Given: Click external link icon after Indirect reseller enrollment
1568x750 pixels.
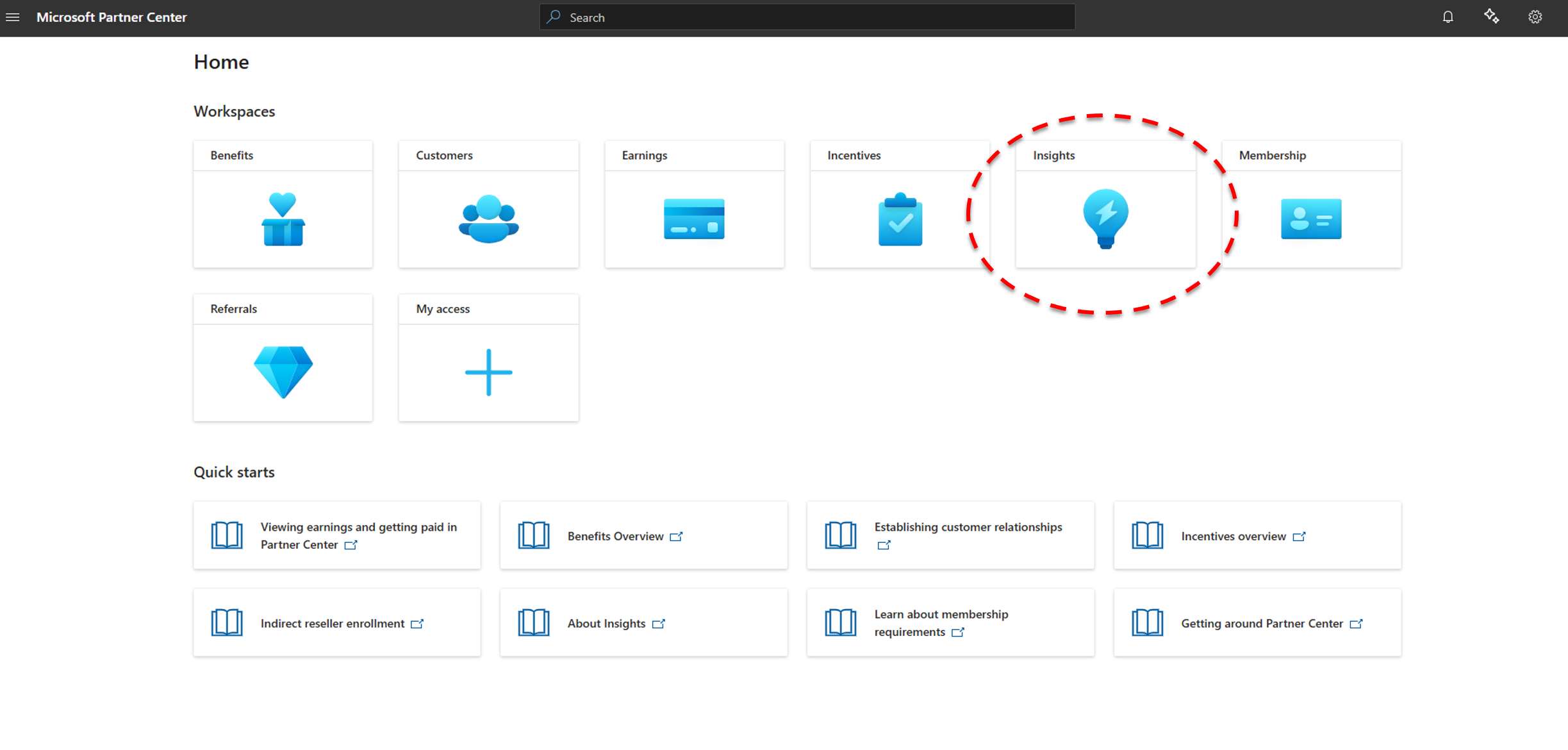Looking at the screenshot, I should click(x=417, y=624).
